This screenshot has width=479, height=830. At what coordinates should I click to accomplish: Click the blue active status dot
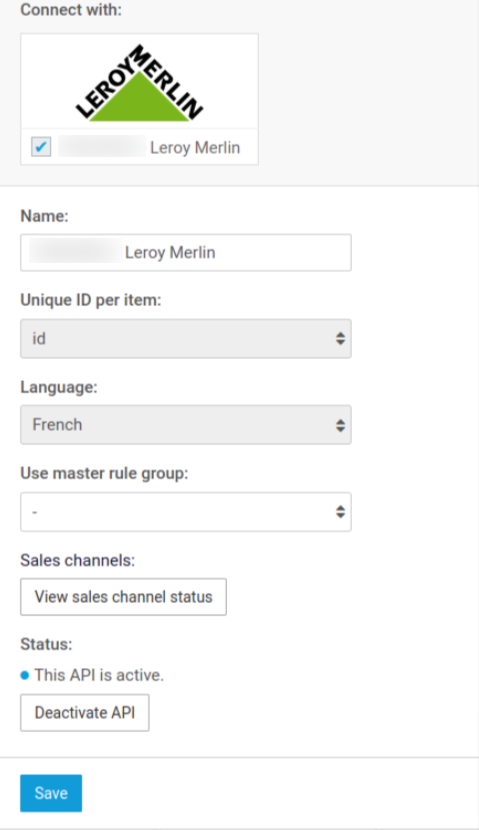[24, 675]
